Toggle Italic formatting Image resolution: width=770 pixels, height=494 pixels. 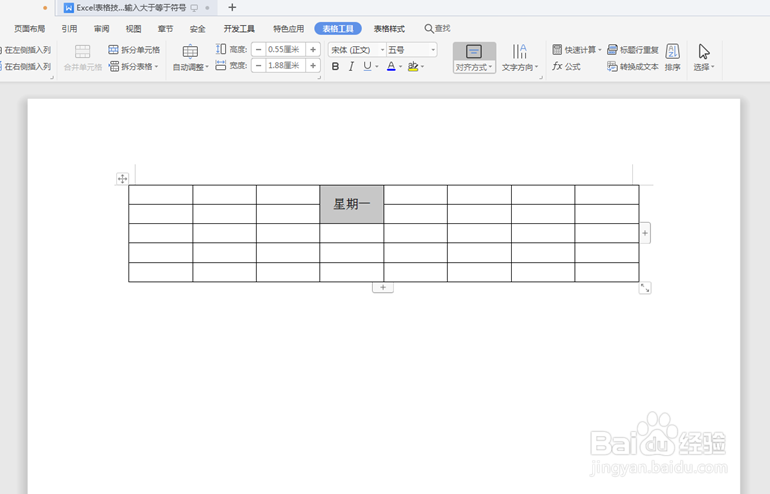[351, 66]
